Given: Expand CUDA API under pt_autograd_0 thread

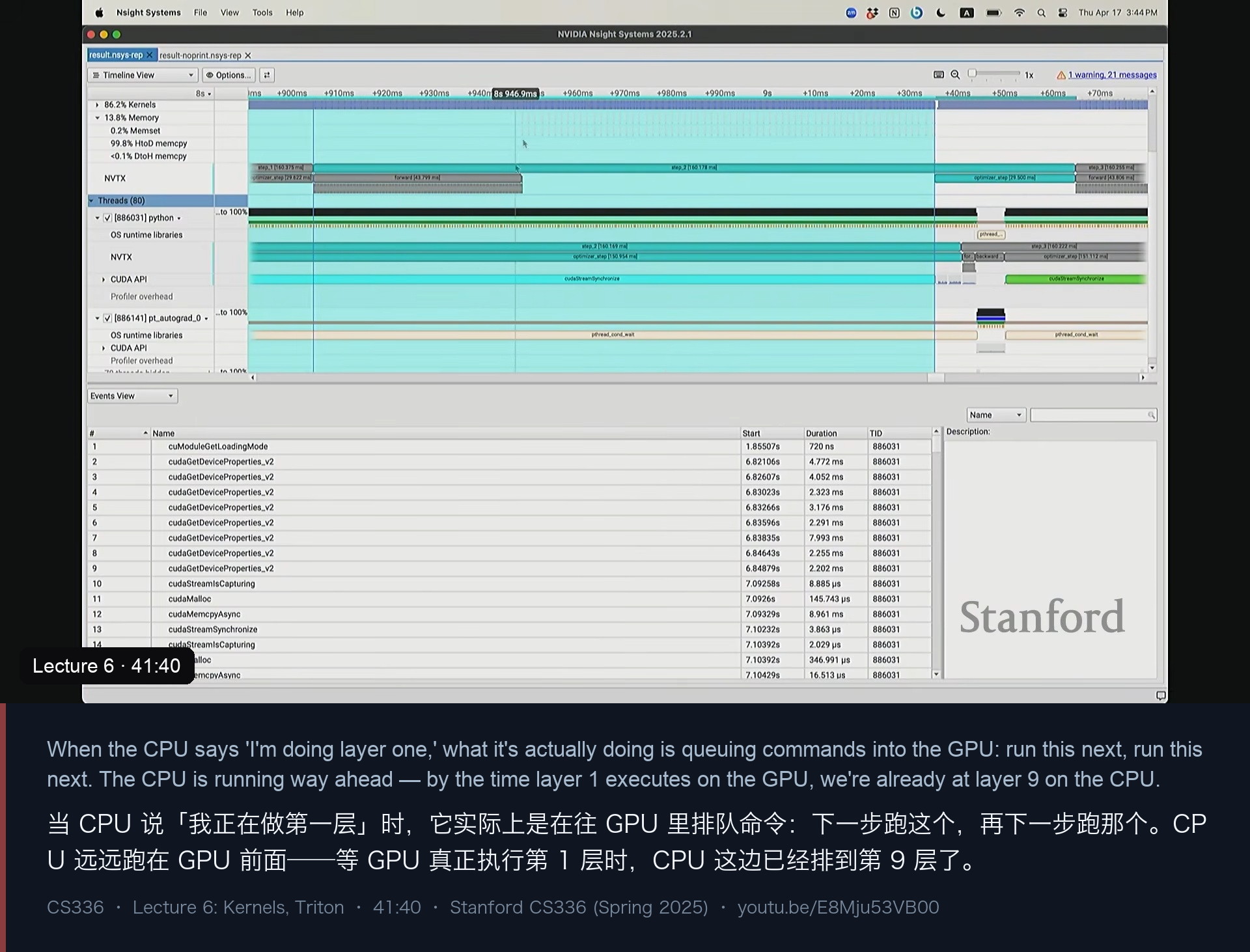Looking at the screenshot, I should point(104,348).
